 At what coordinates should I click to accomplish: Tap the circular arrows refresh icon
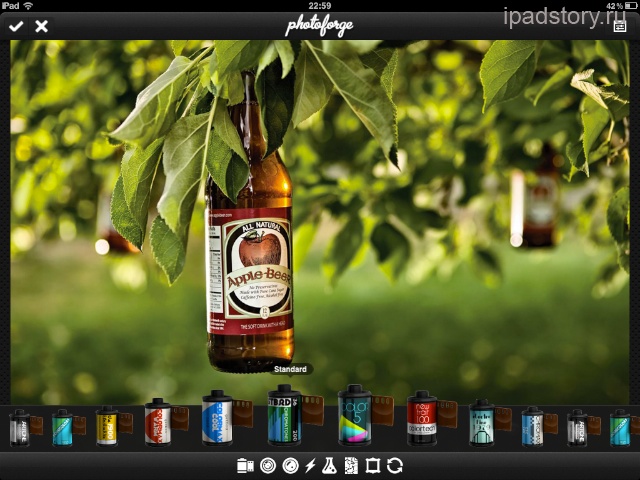click(395, 466)
